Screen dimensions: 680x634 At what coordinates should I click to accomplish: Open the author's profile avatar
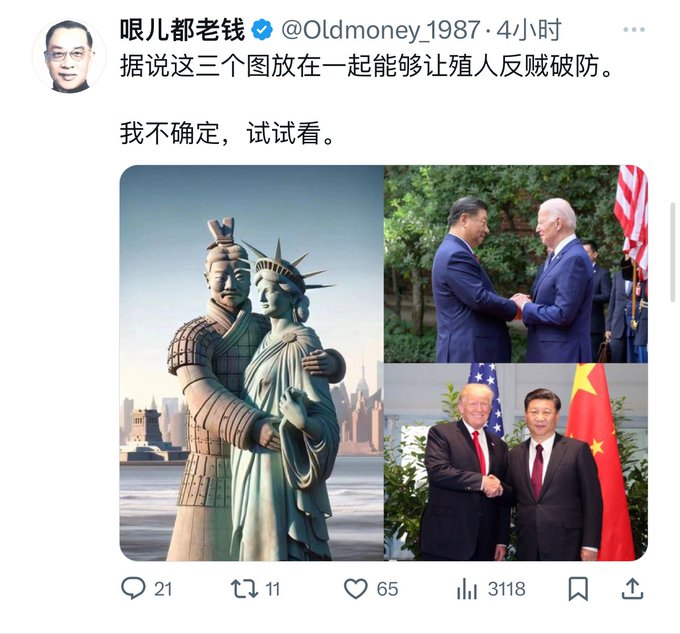tap(69, 56)
